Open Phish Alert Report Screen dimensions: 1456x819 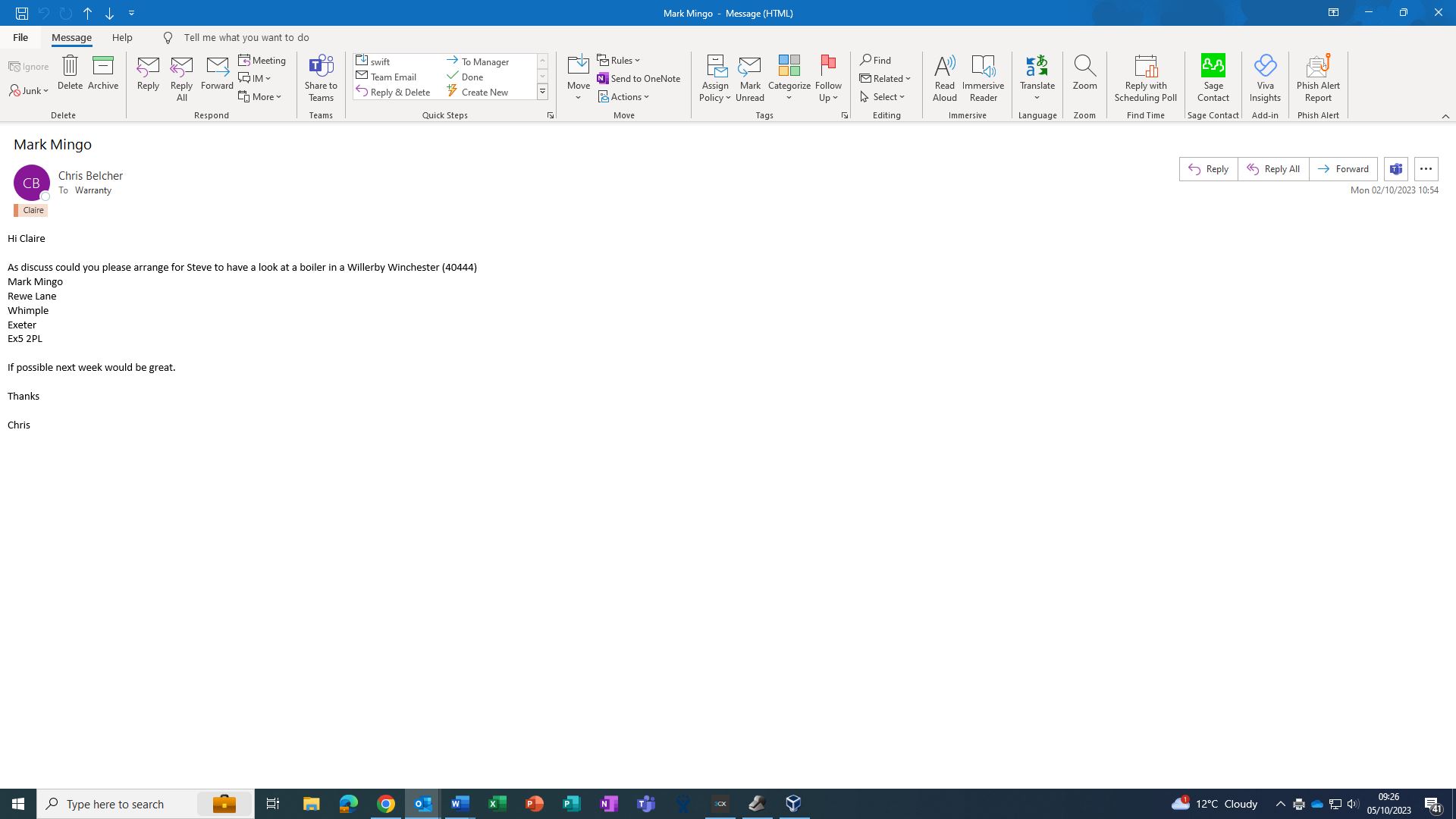(1318, 67)
